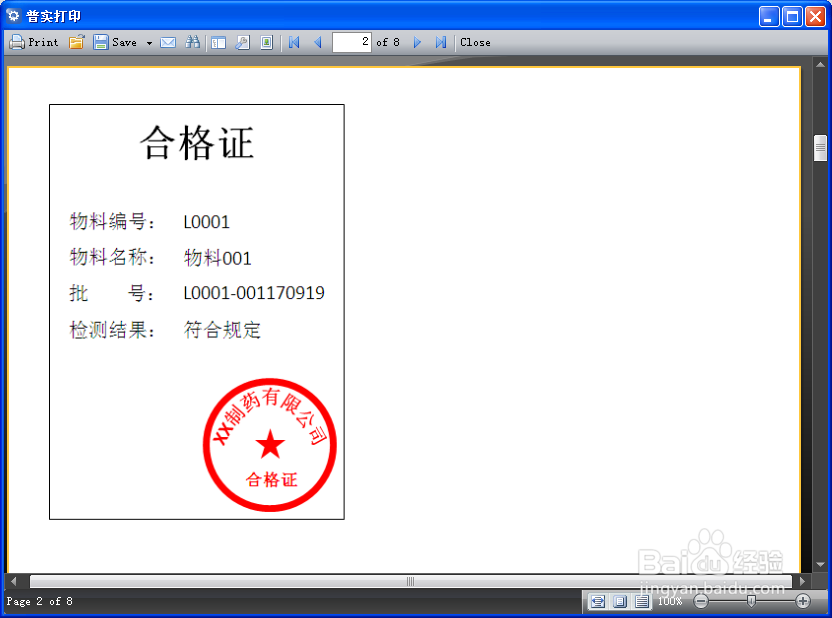Jump to last page using last-page arrow icon

pos(441,42)
